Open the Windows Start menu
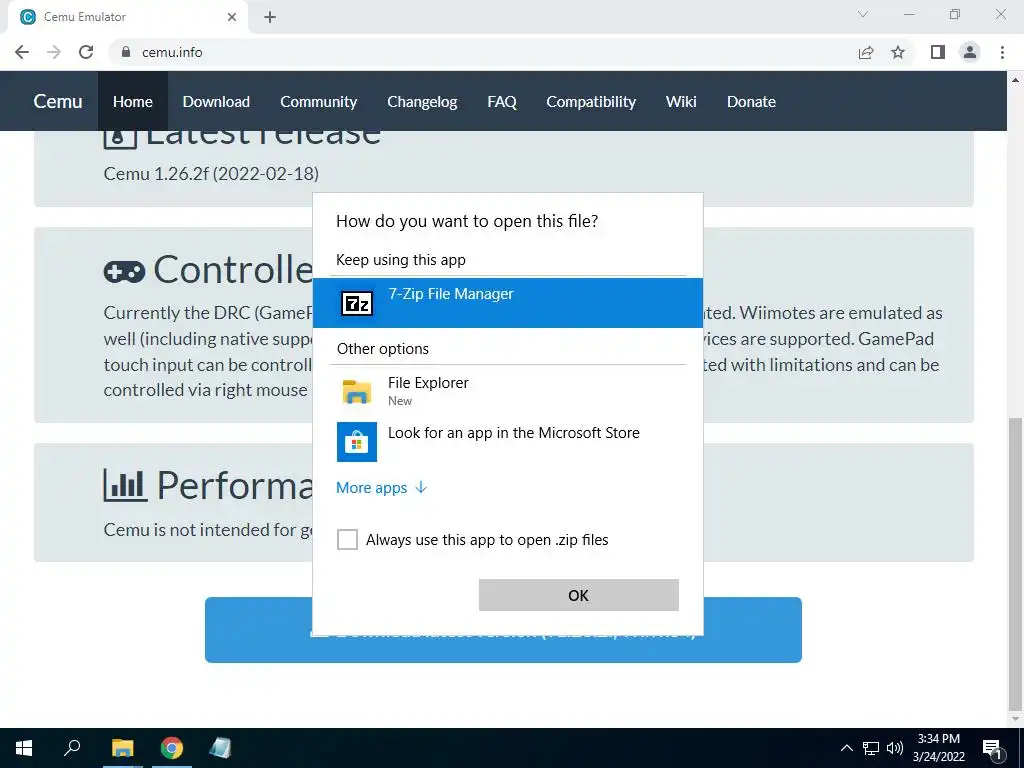Image resolution: width=1024 pixels, height=768 pixels. pyautogui.click(x=24, y=748)
